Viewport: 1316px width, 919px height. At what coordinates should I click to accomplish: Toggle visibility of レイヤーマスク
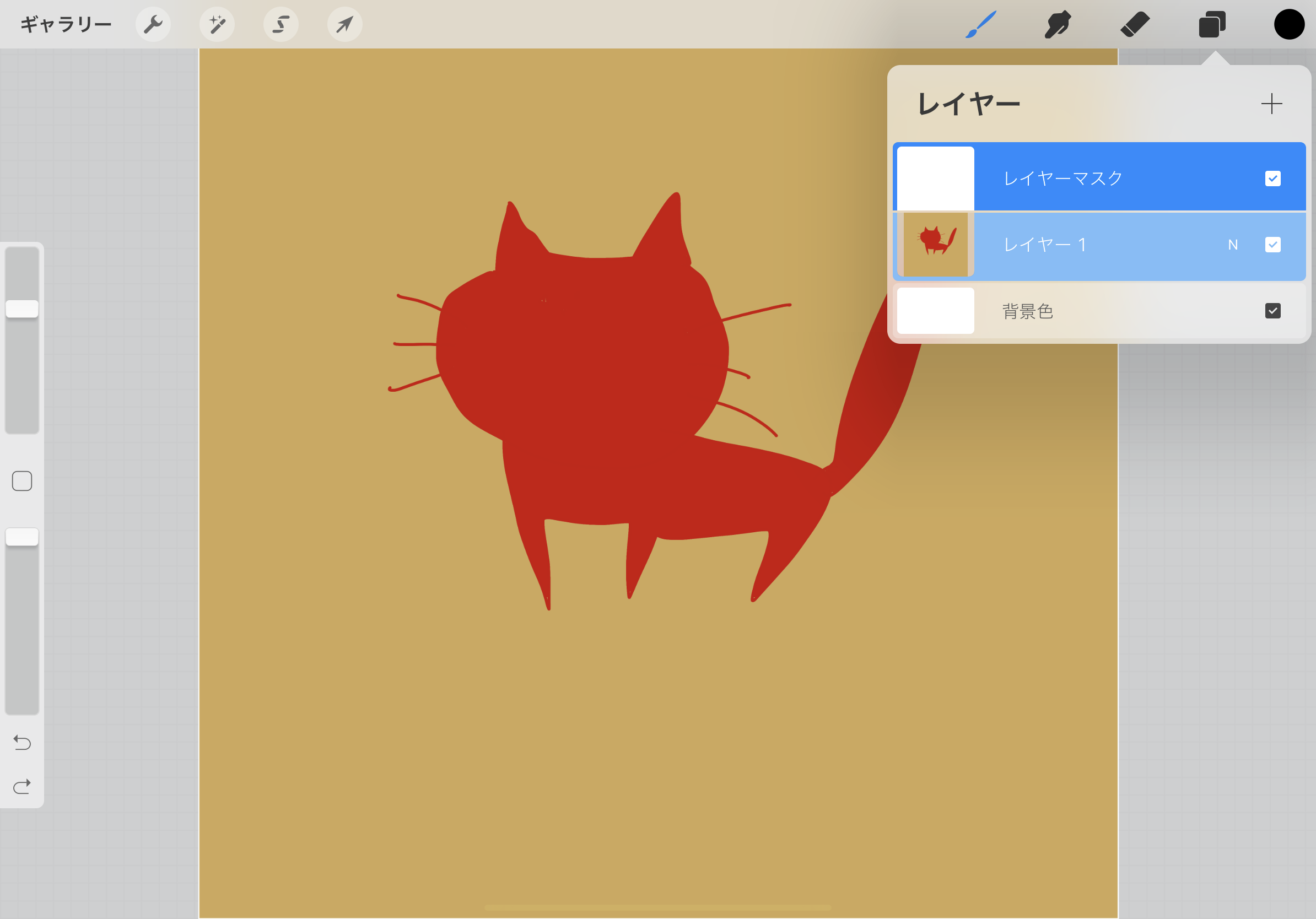tap(1272, 178)
